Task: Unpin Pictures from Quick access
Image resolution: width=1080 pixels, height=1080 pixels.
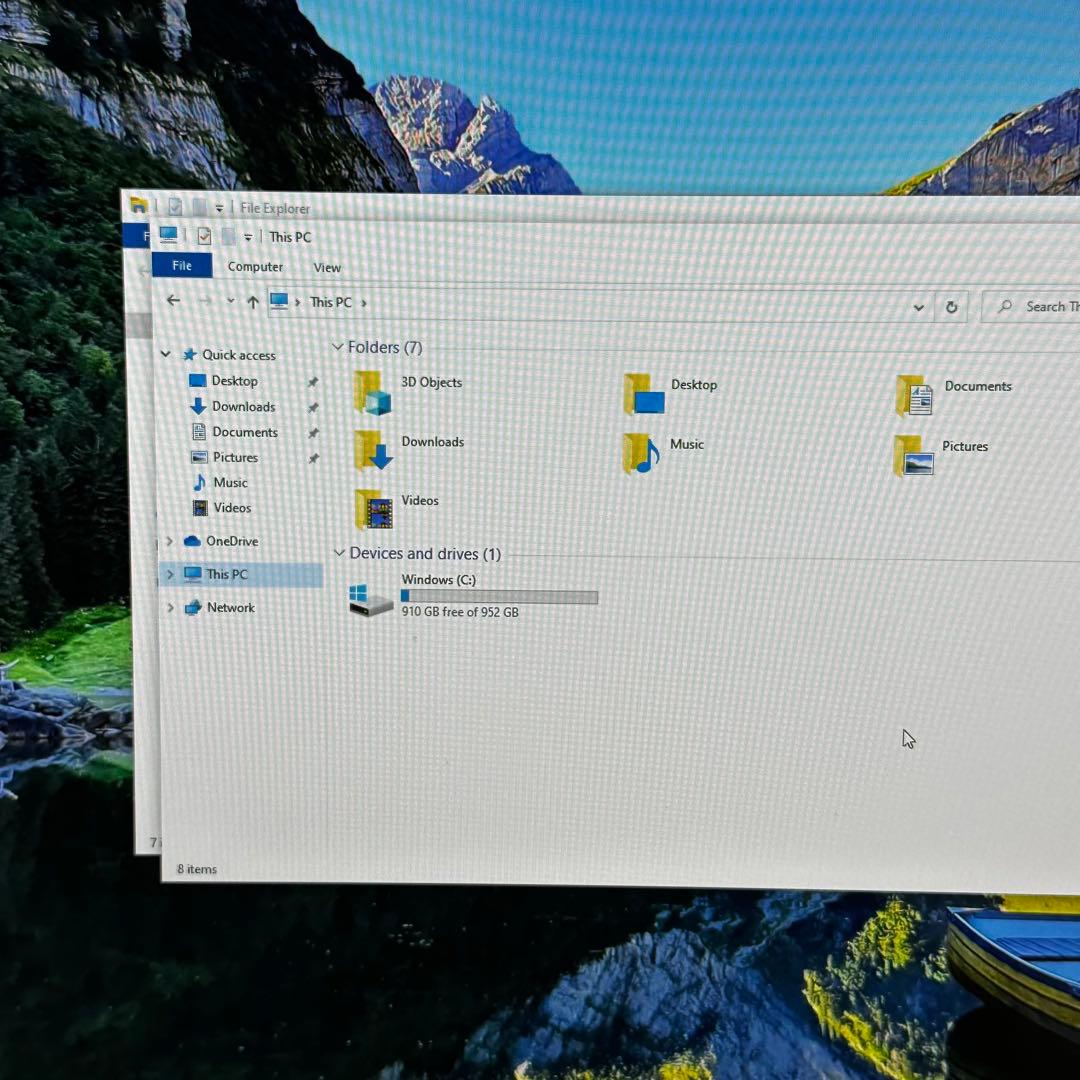Action: click(313, 457)
